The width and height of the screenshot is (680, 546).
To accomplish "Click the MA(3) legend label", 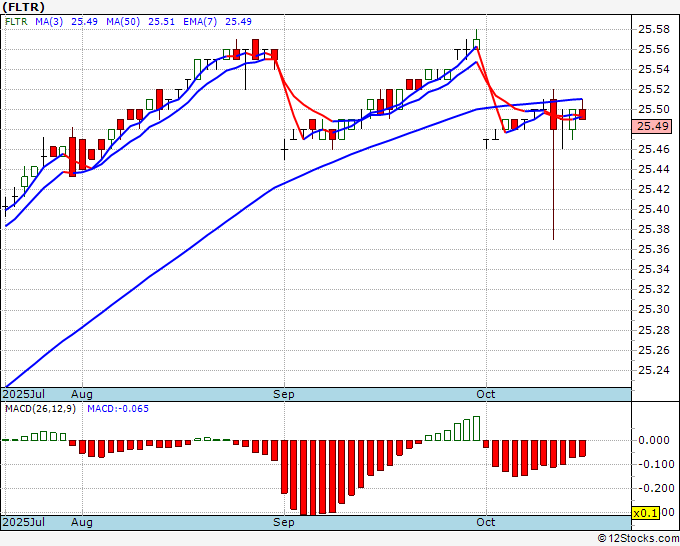I will (x=49, y=22).
